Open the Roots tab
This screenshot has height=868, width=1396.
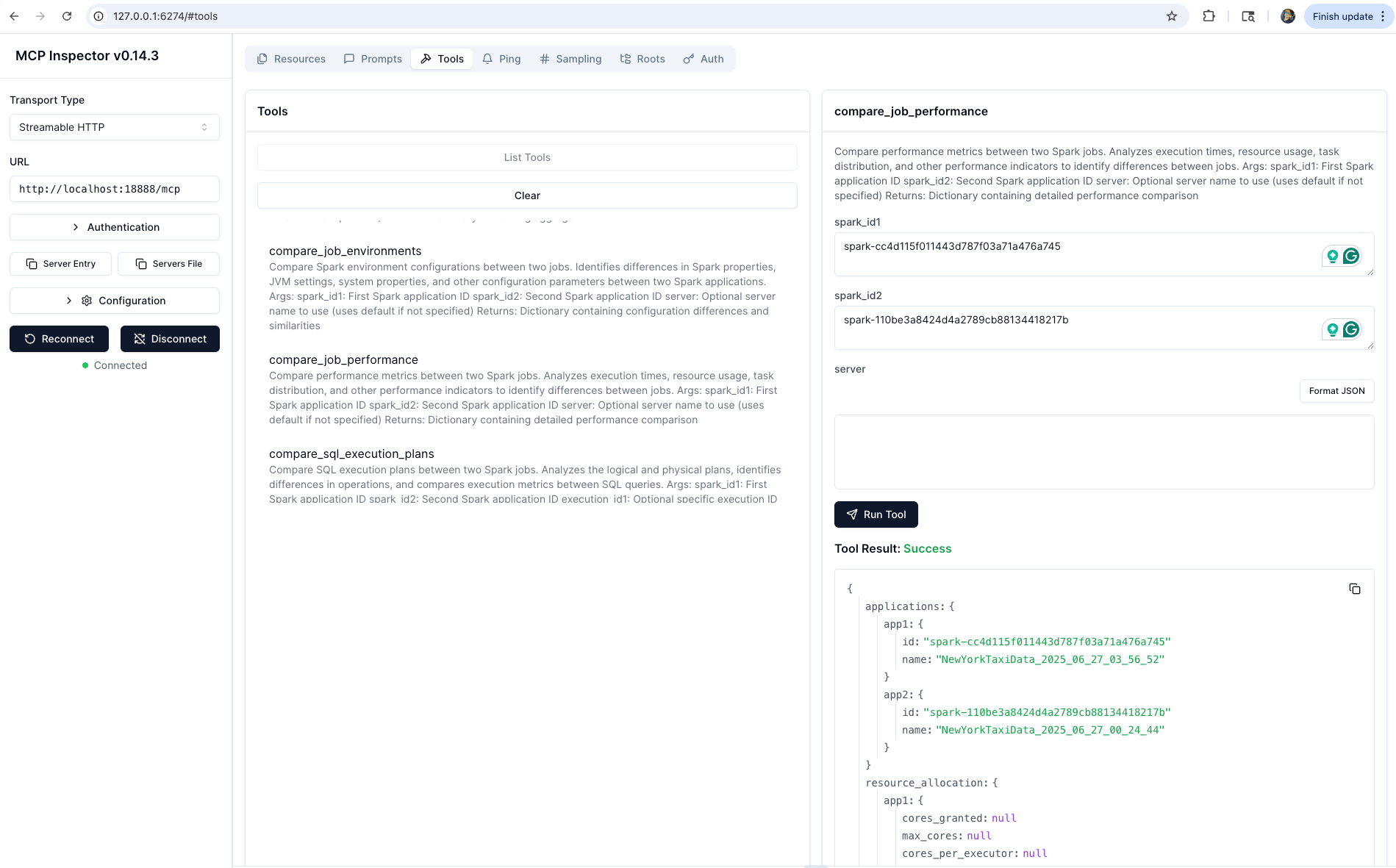point(642,59)
